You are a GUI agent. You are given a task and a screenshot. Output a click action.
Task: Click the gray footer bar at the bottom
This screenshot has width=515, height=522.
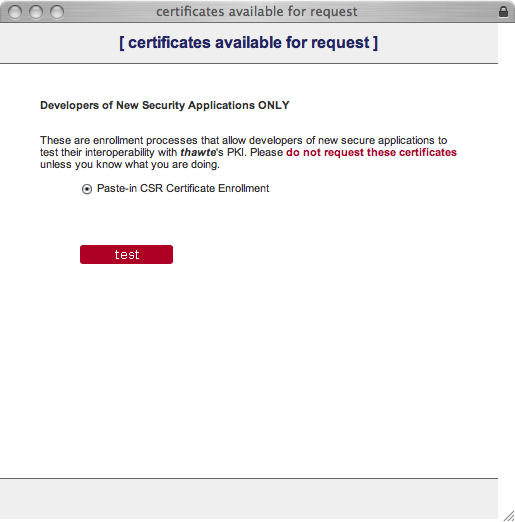(249, 499)
